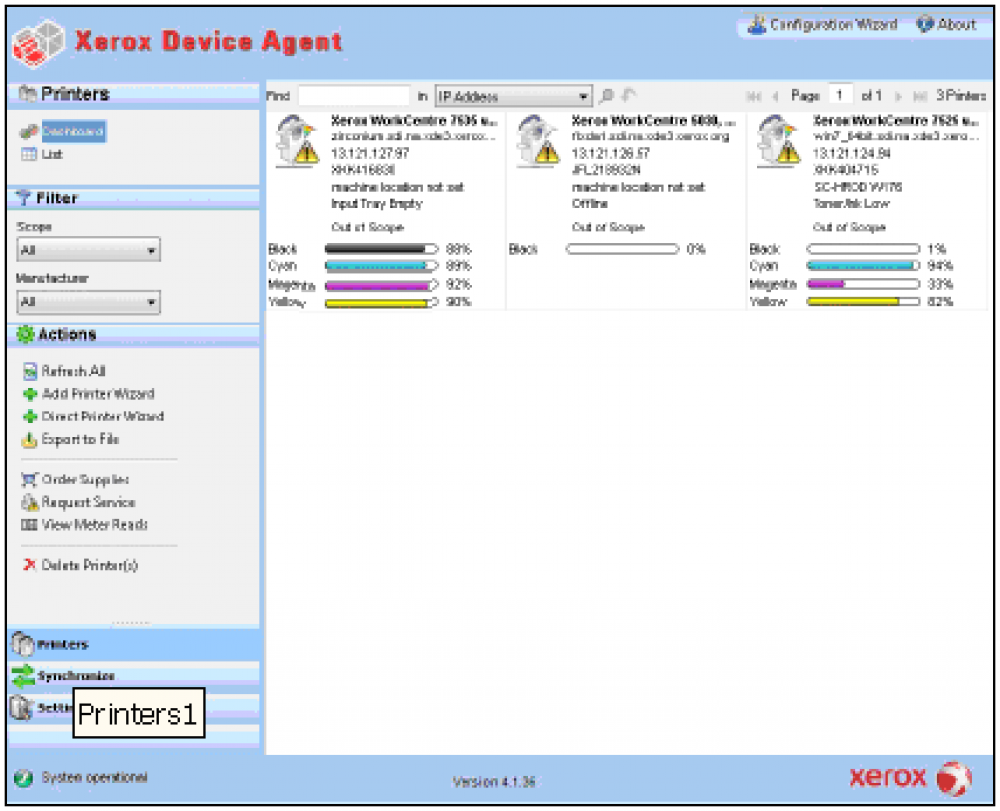
Task: Click the List view icon
Action: click(29, 154)
